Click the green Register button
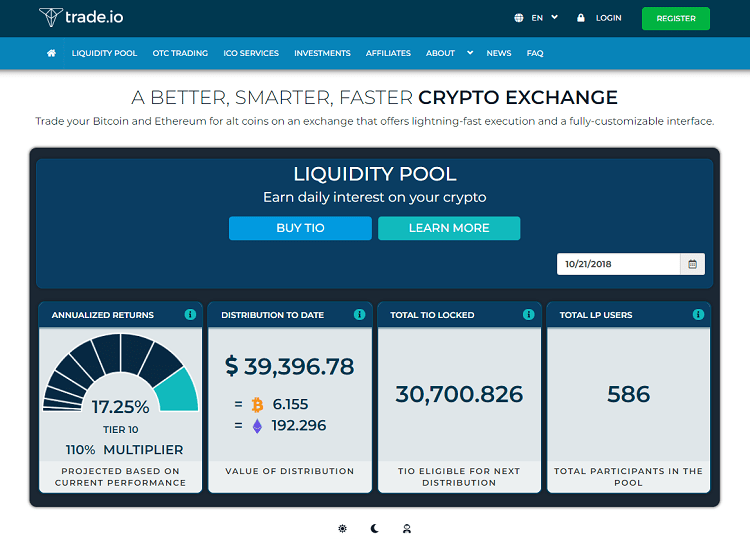The height and width of the screenshot is (539, 750). (675, 18)
